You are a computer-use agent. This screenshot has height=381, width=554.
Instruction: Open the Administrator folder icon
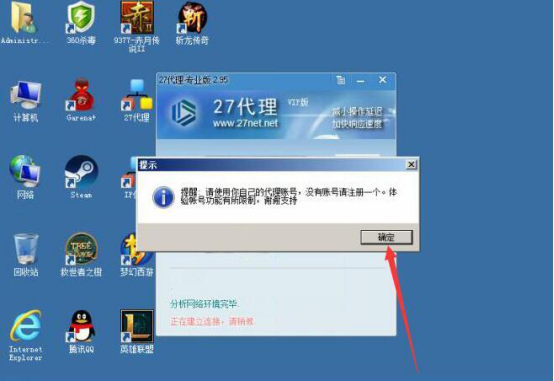[x=24, y=23]
